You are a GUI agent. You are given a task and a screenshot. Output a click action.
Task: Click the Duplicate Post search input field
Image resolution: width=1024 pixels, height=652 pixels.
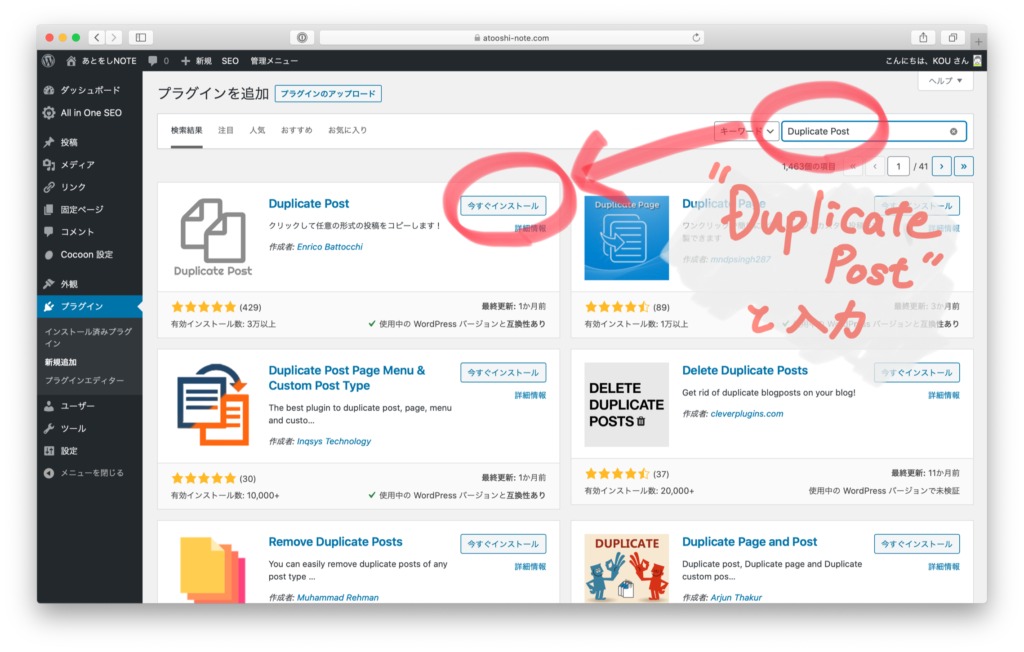click(862, 131)
